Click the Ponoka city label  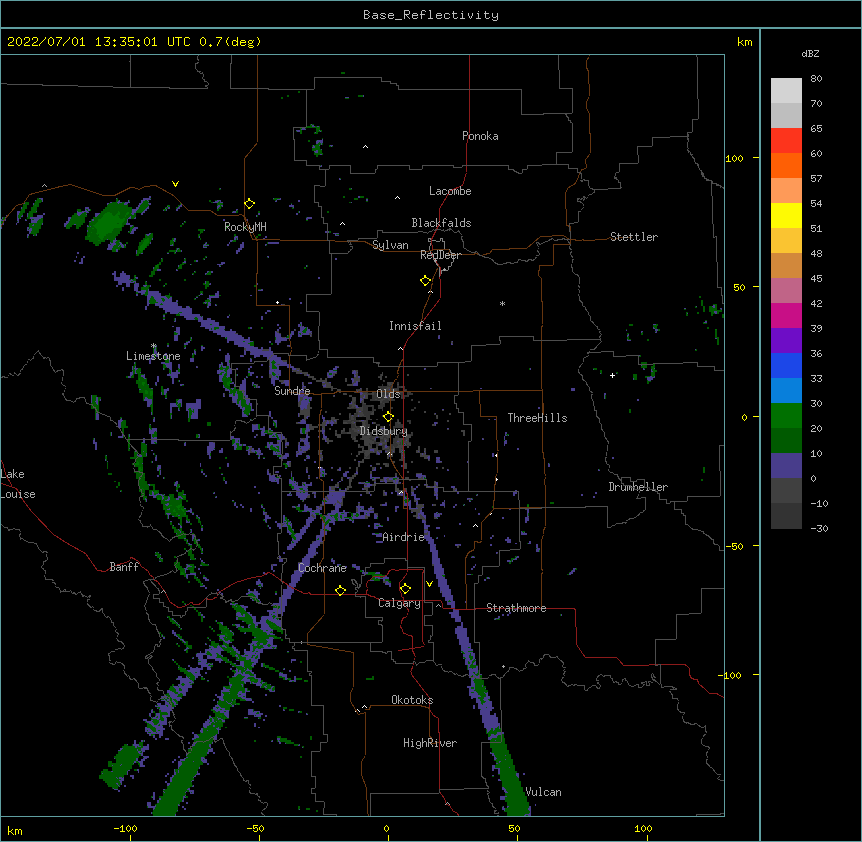point(480,136)
